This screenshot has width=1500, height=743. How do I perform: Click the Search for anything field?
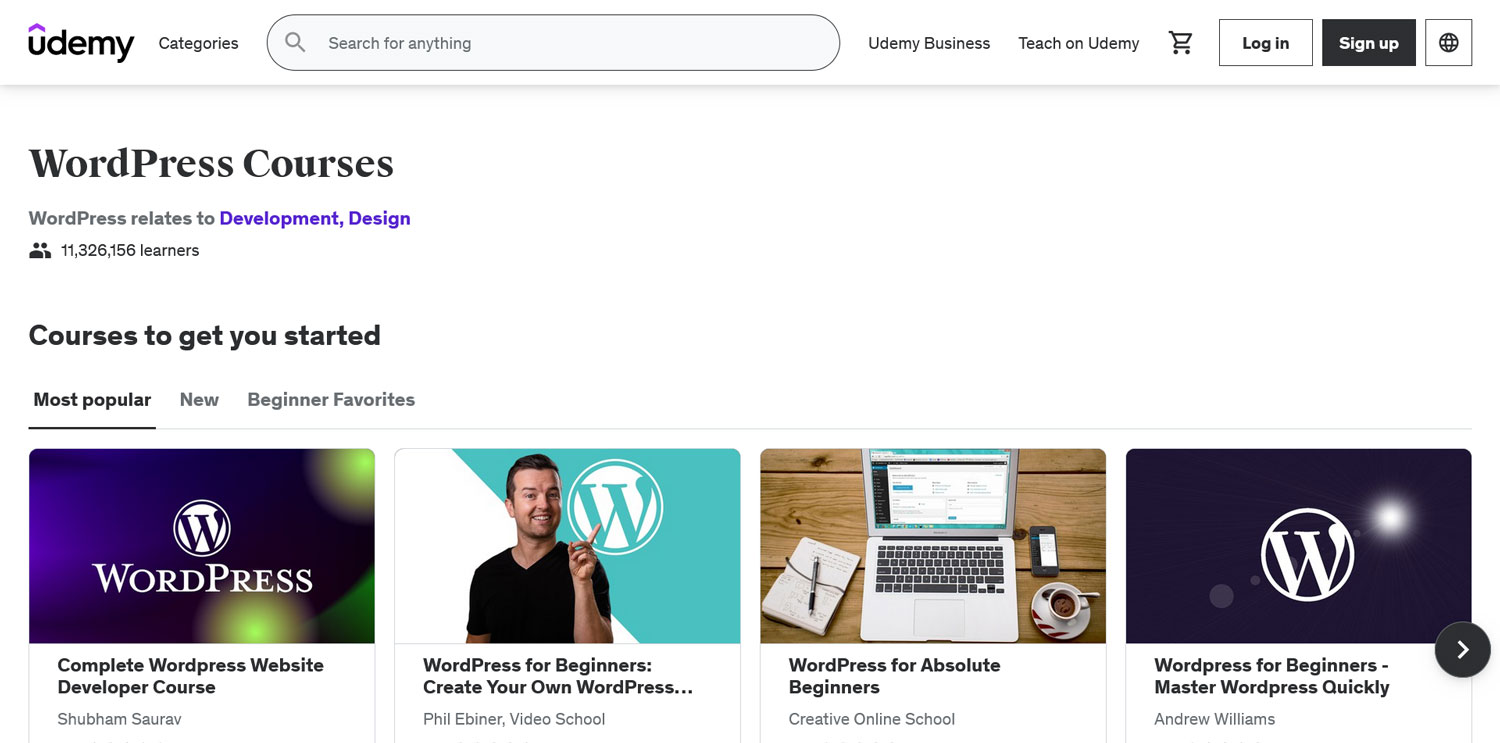tap(570, 43)
